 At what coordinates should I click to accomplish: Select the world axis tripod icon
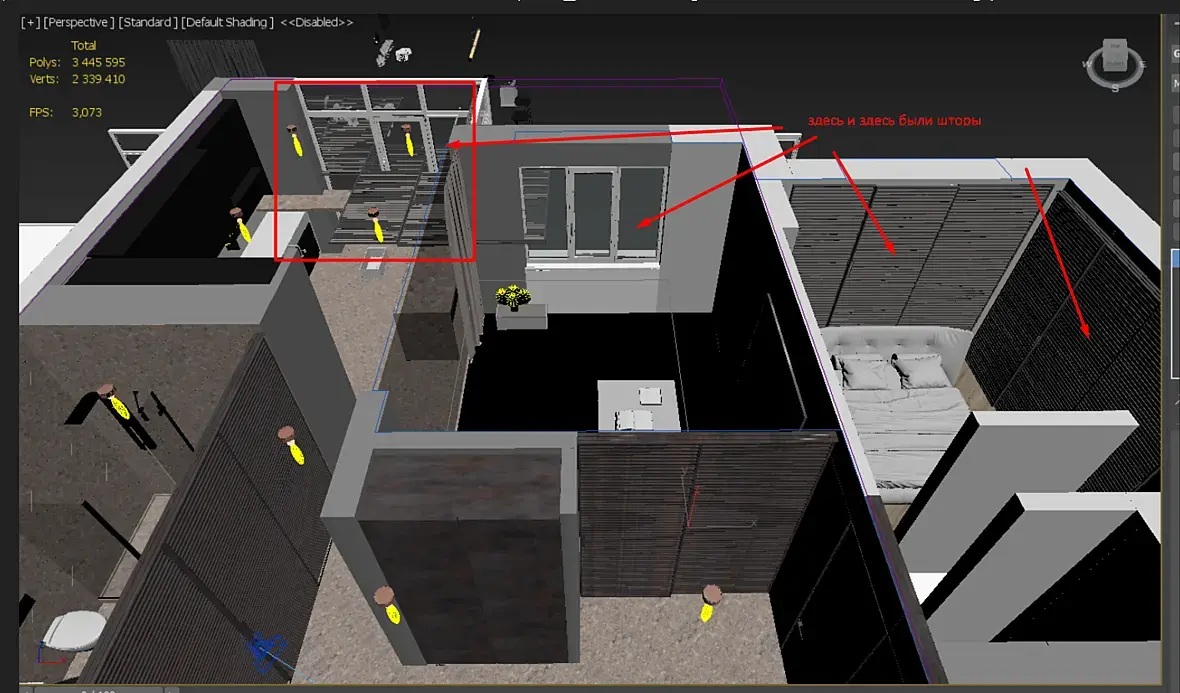(x=49, y=653)
